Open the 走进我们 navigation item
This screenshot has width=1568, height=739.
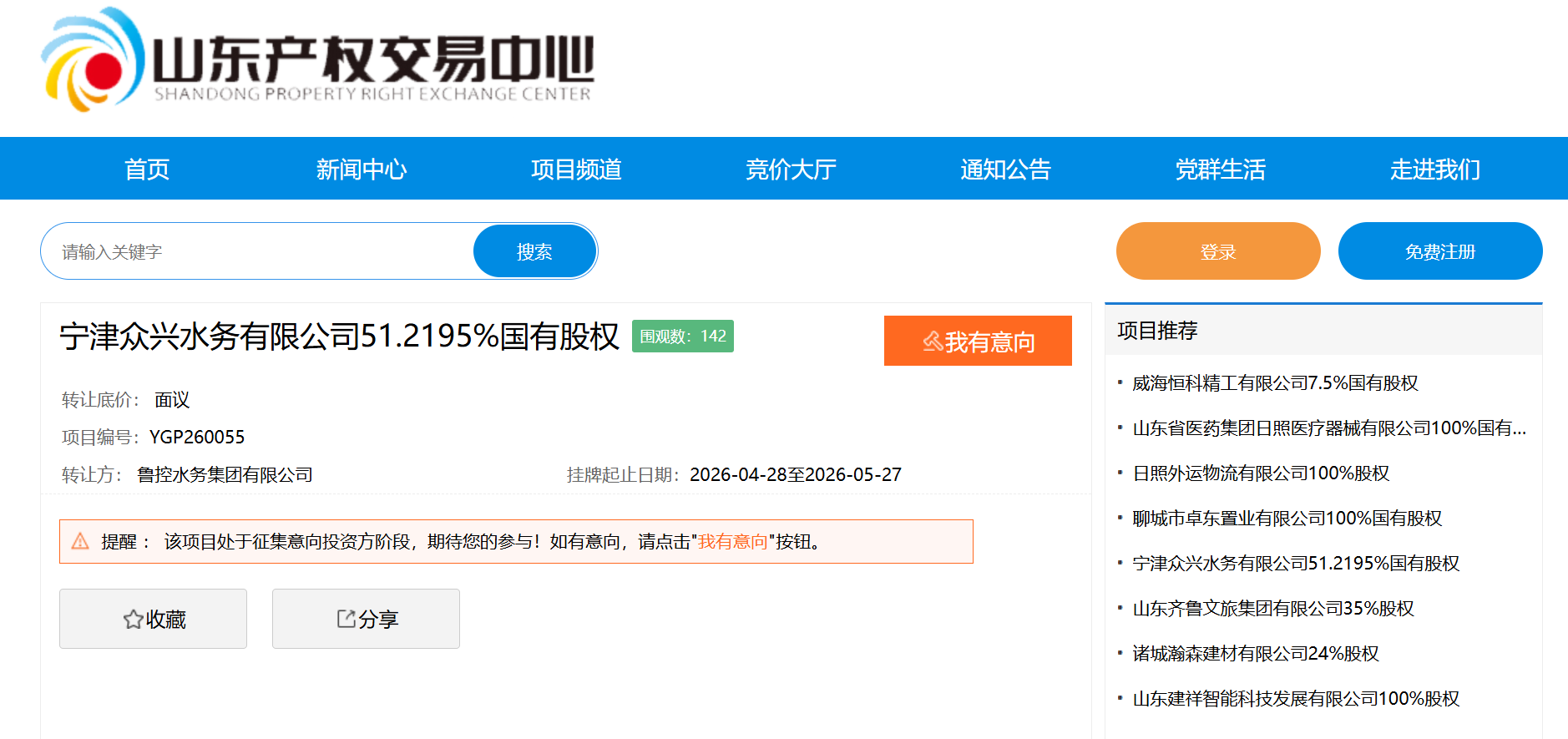[1434, 170]
